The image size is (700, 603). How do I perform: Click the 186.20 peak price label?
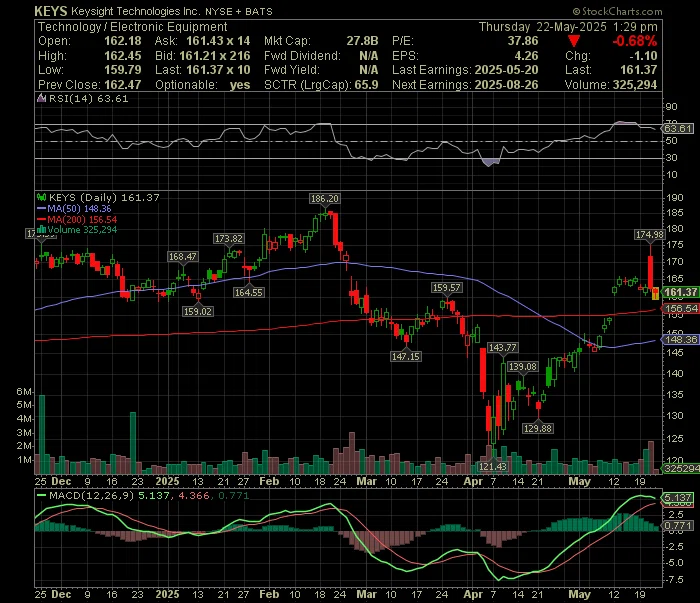(x=325, y=199)
